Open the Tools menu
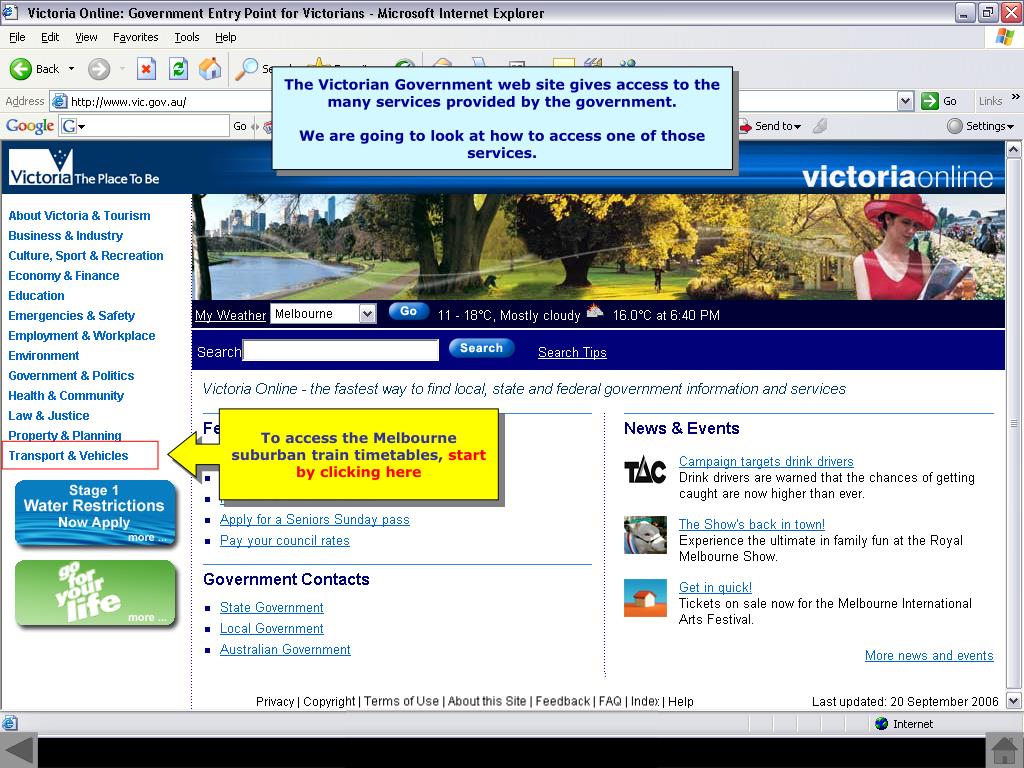The width and height of the screenshot is (1024, 768). coord(187,37)
